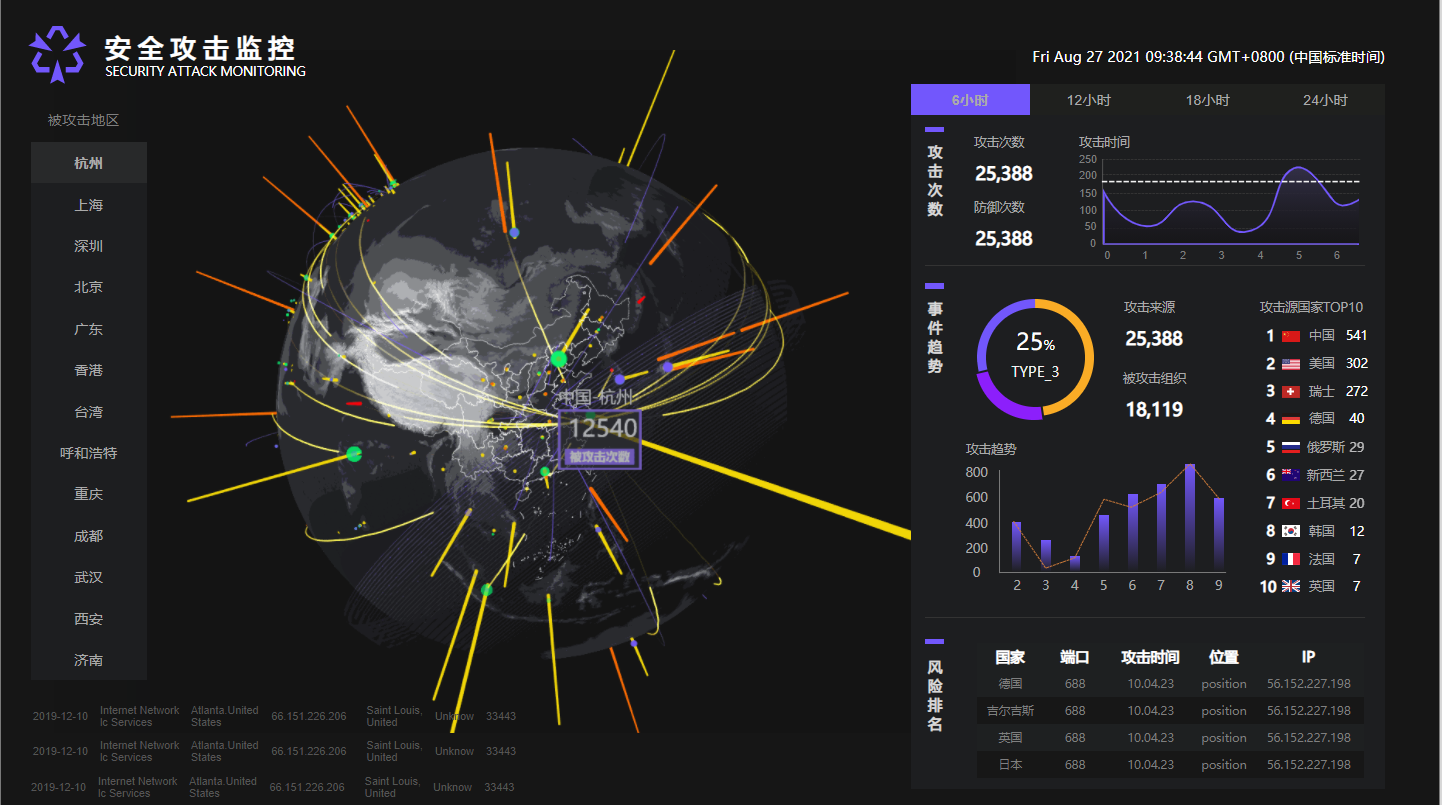Image resolution: width=1442 pixels, height=805 pixels.
Task: Select 济南 in attacked regions list
Action: 89,660
